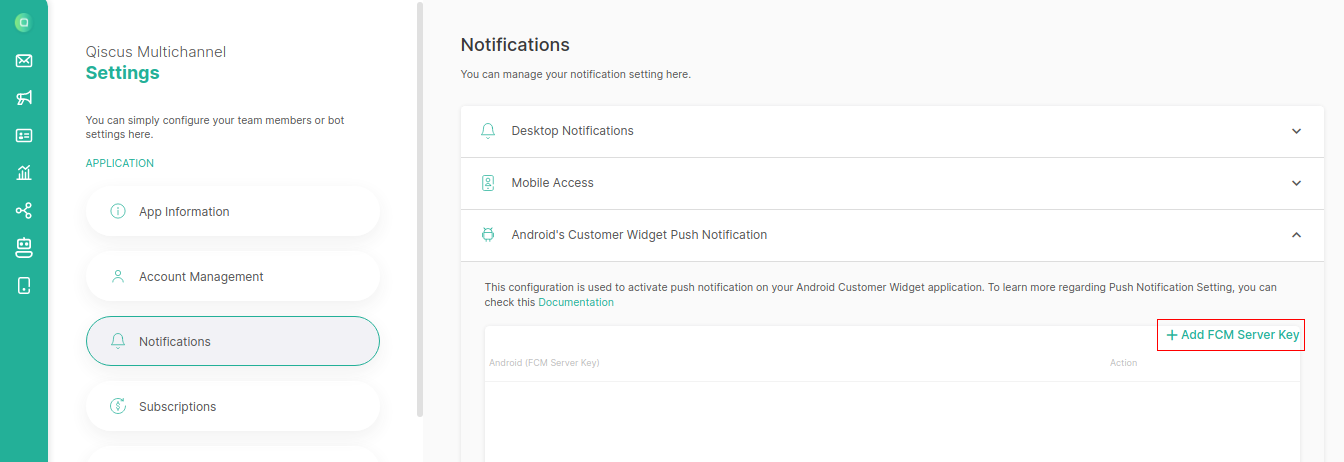Open the bot robot icon
1344x462 pixels.
click(24, 246)
